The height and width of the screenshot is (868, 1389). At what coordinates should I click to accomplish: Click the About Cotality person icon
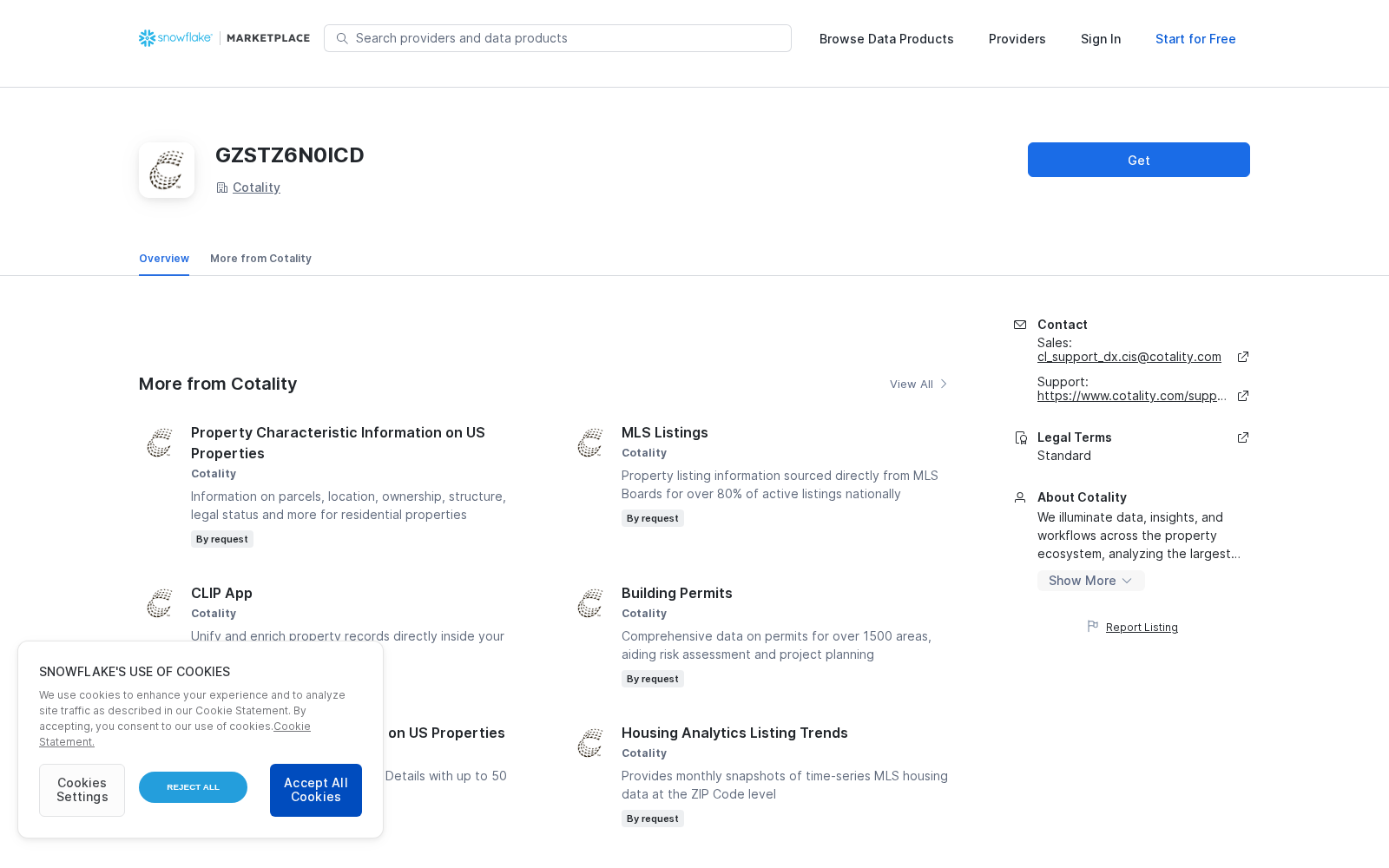[1020, 497]
